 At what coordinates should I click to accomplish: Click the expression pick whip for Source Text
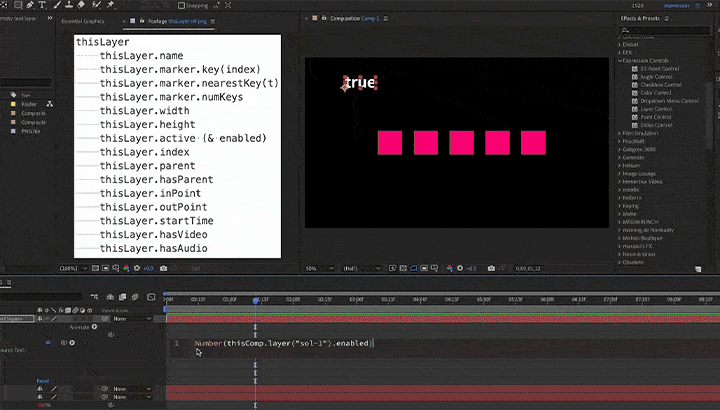[64, 343]
